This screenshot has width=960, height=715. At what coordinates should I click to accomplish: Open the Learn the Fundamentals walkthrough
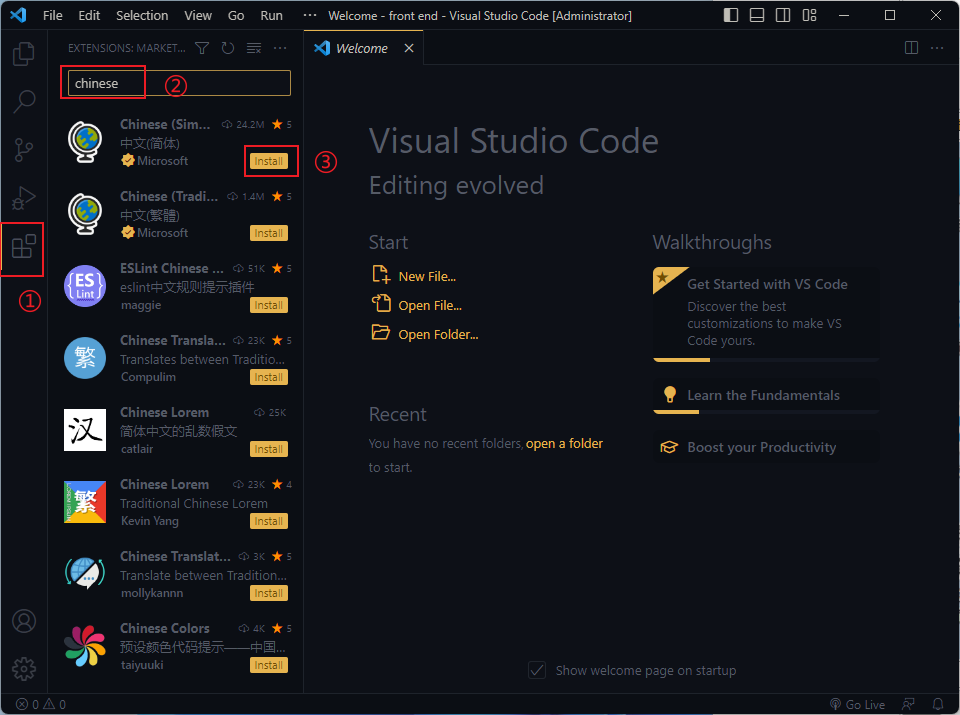pyautogui.click(x=766, y=396)
